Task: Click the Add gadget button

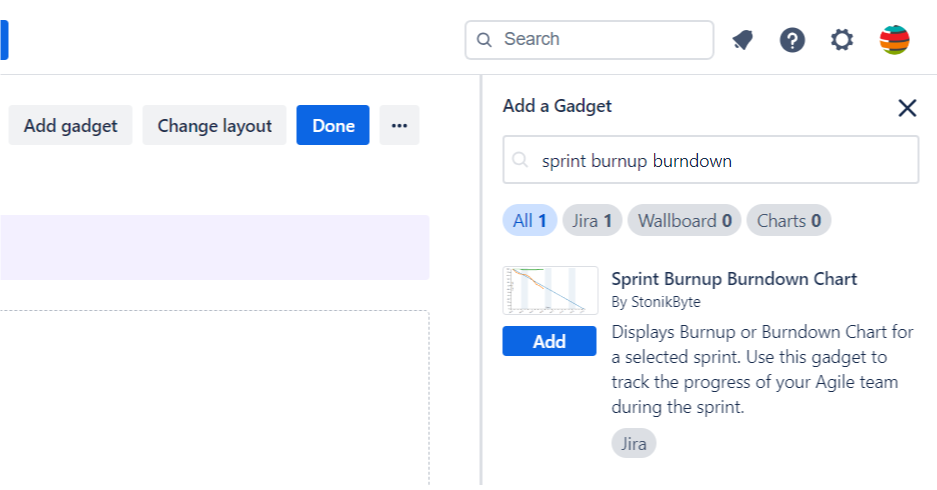Action: [x=71, y=125]
